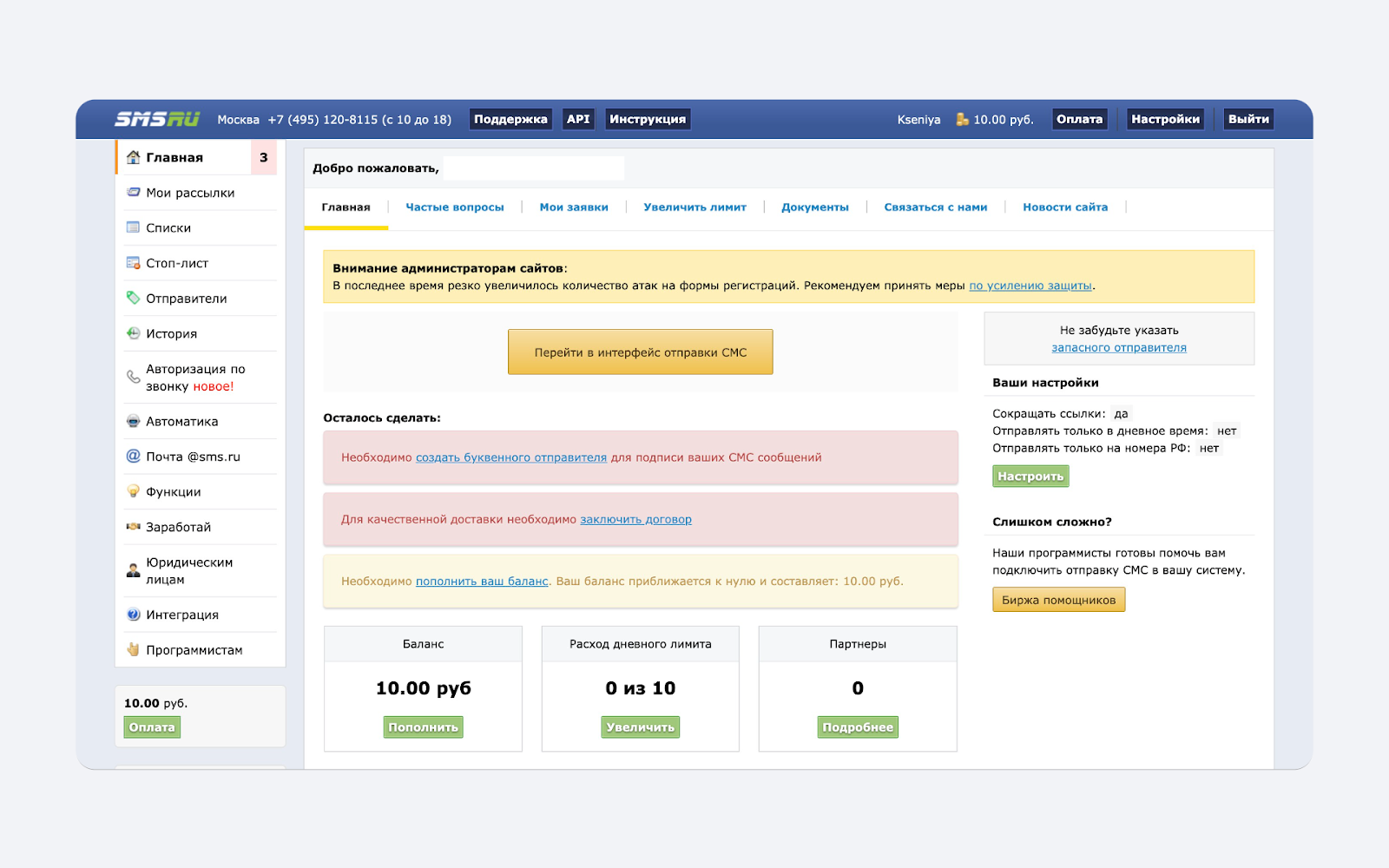Click the clock icon for История
This screenshot has height=868, width=1389.
(133, 333)
